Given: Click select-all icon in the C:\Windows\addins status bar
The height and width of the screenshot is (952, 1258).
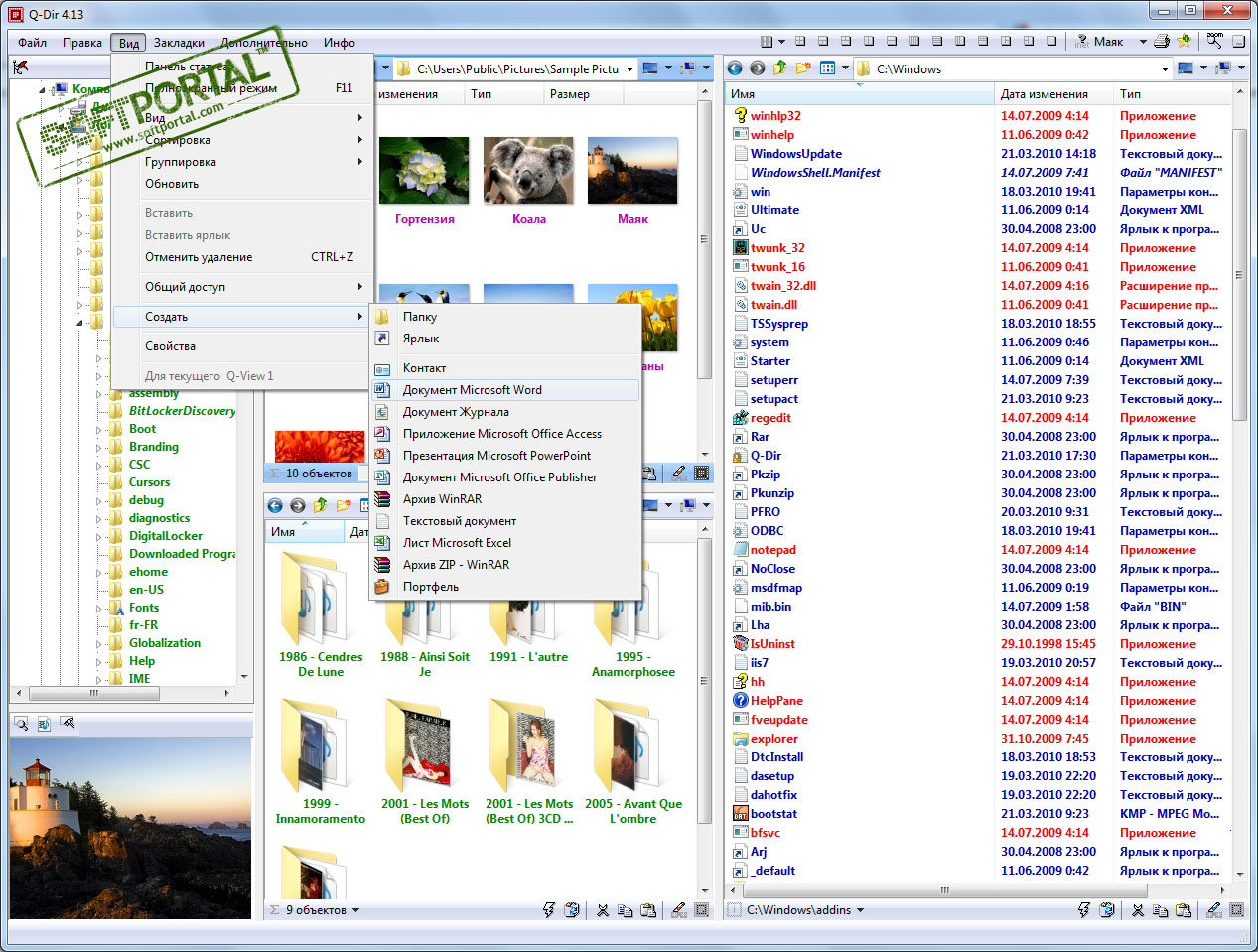Looking at the screenshot, I should (x=1237, y=909).
